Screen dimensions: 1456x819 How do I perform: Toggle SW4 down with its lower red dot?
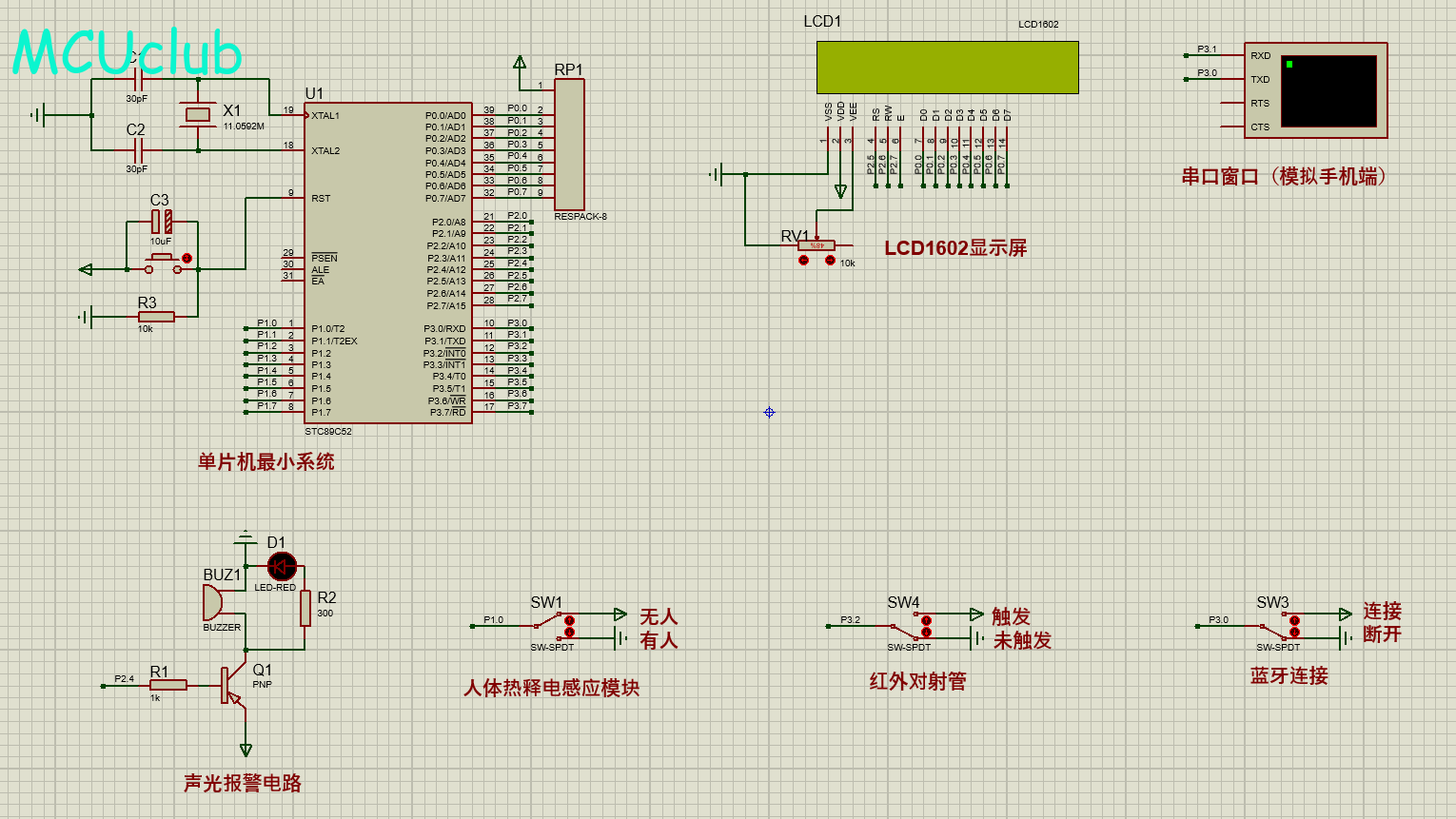(x=926, y=633)
